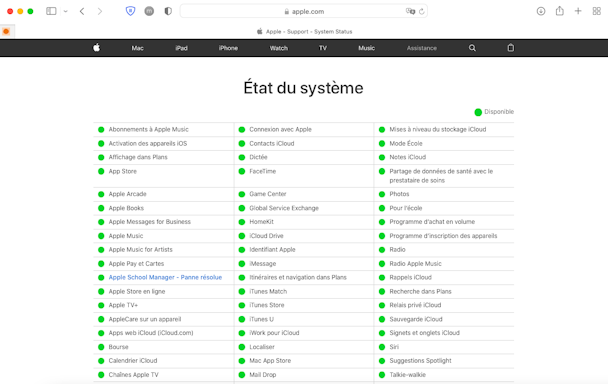Click the Abonnements à Apple Music entry

[149, 129]
